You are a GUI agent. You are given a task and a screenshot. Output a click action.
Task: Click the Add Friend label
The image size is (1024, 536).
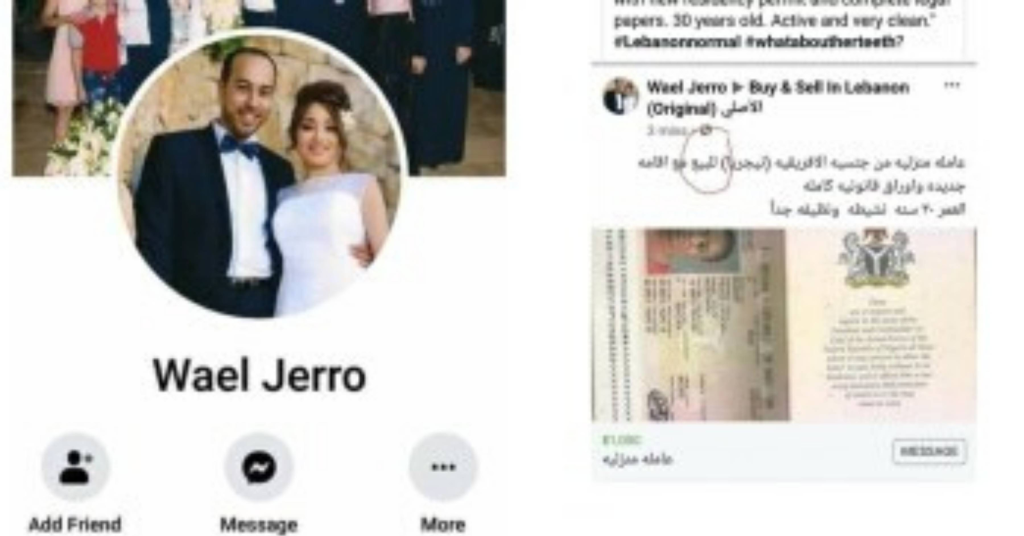[75, 524]
